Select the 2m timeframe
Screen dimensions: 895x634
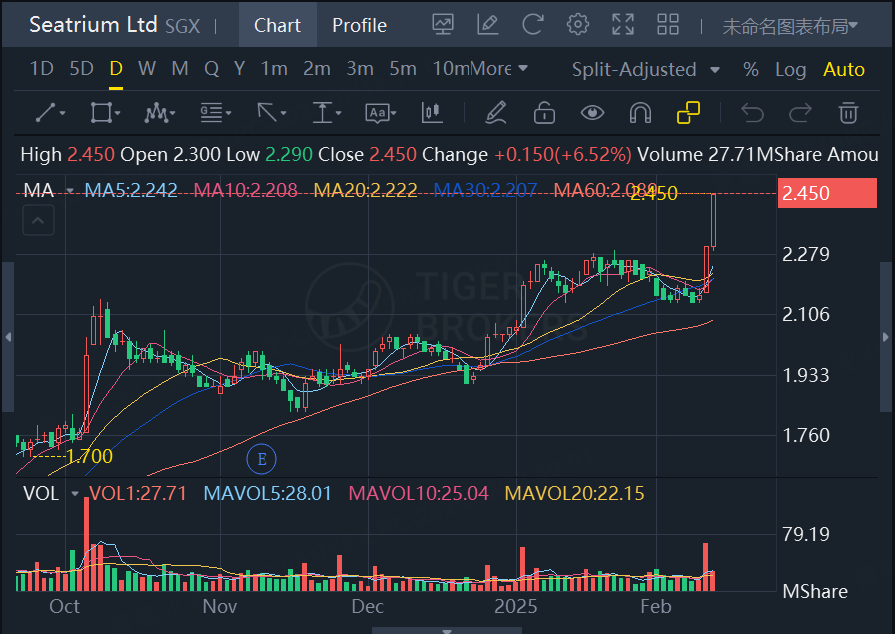317,68
